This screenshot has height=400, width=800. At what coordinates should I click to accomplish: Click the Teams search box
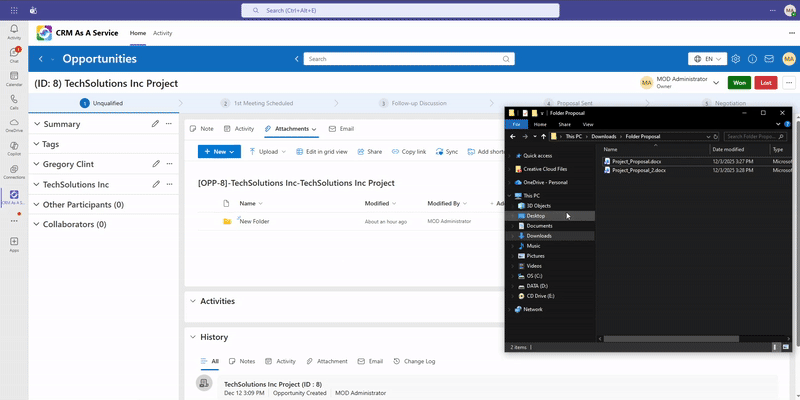click(400, 10)
